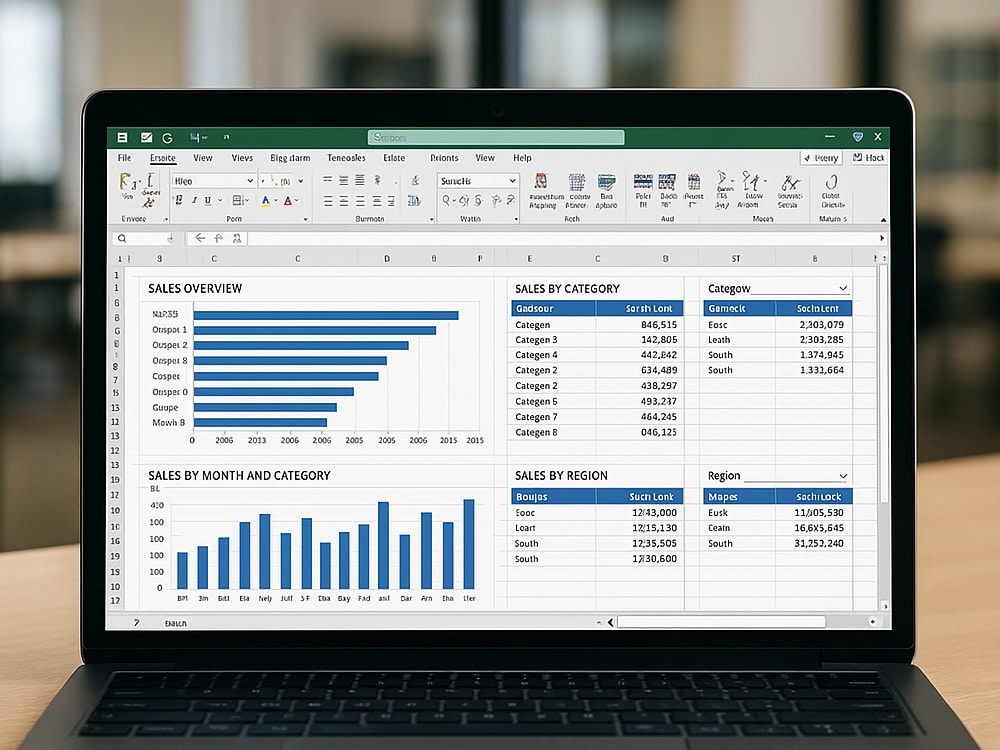Viewport: 1000px width, 750px height.
Task: Click inside the formula bar input
Action: point(562,239)
